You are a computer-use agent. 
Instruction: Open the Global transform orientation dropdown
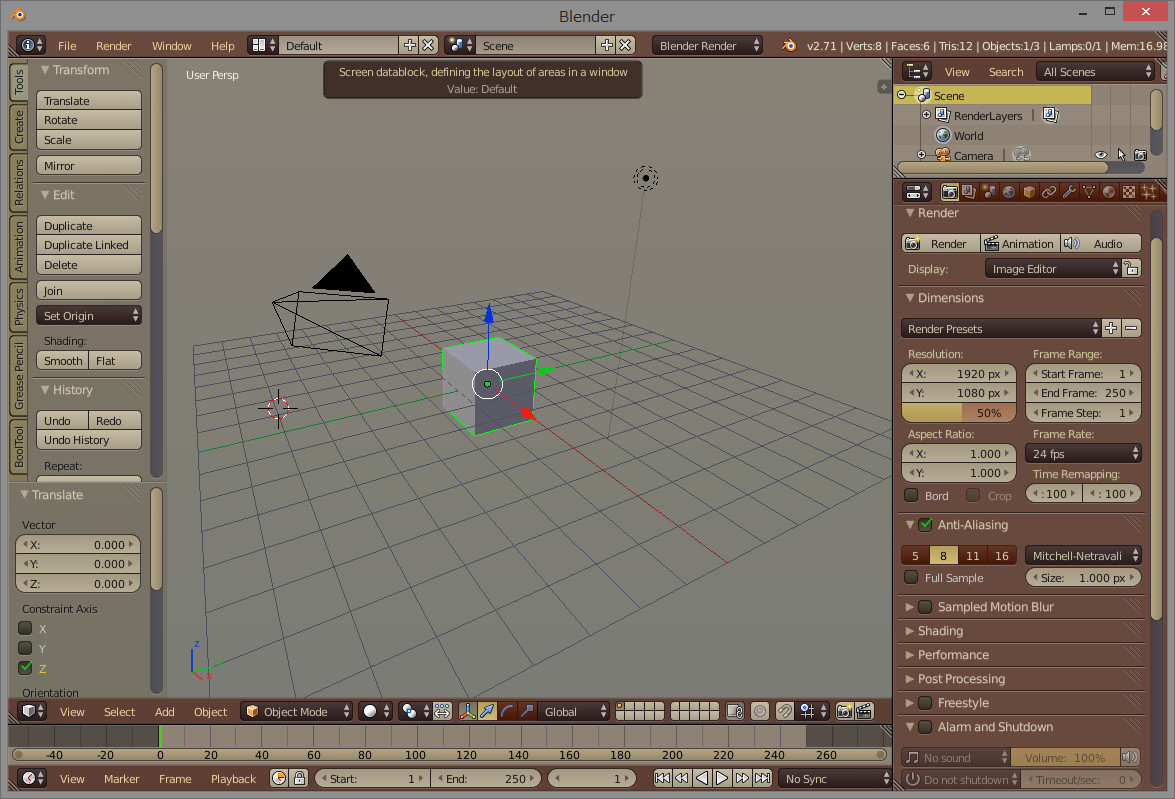574,711
